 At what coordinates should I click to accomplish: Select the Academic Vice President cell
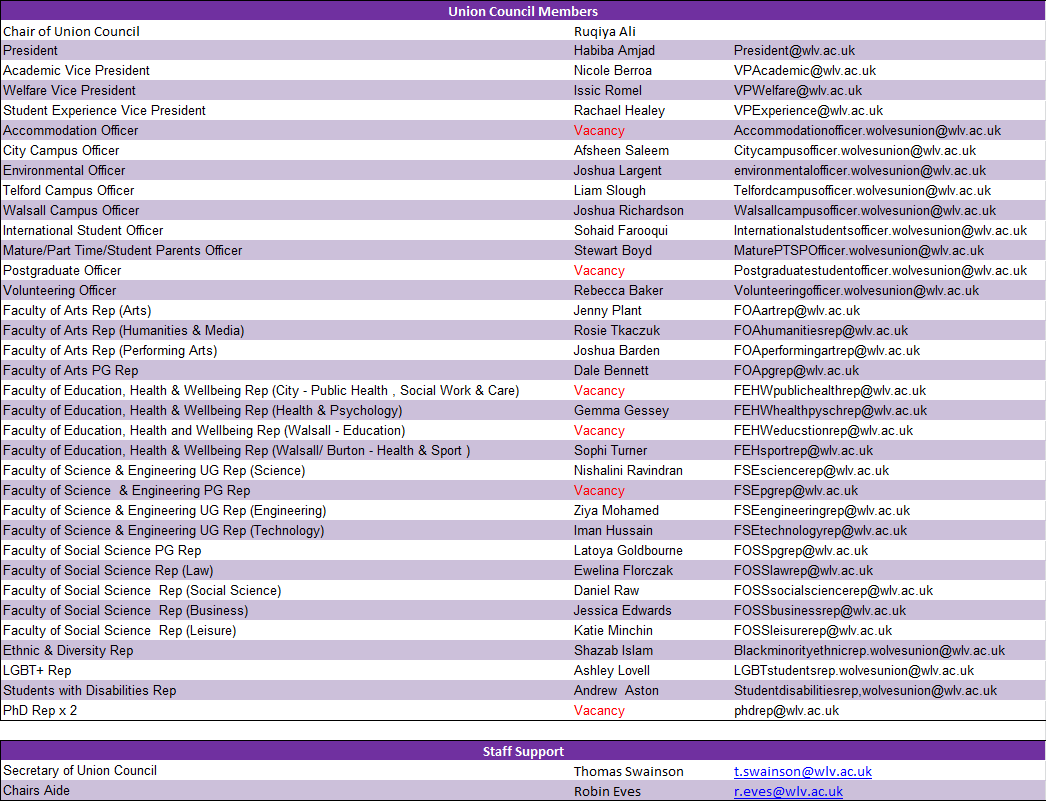(x=76, y=71)
